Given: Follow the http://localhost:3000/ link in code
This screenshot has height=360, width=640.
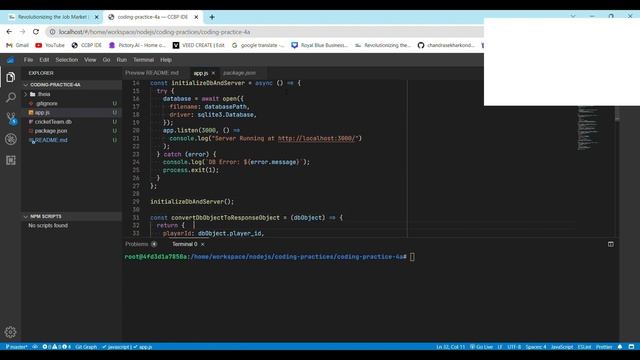Looking at the screenshot, I should [318, 138].
